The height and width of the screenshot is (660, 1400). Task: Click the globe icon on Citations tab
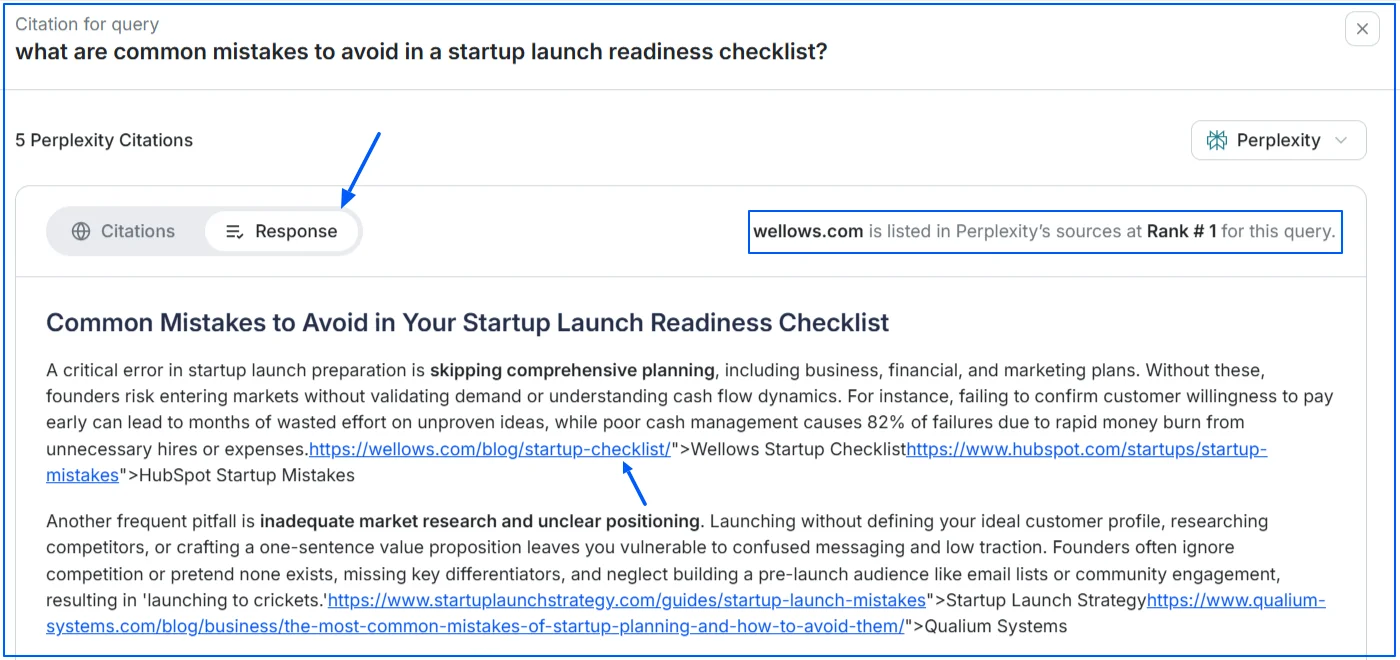pyautogui.click(x=81, y=231)
